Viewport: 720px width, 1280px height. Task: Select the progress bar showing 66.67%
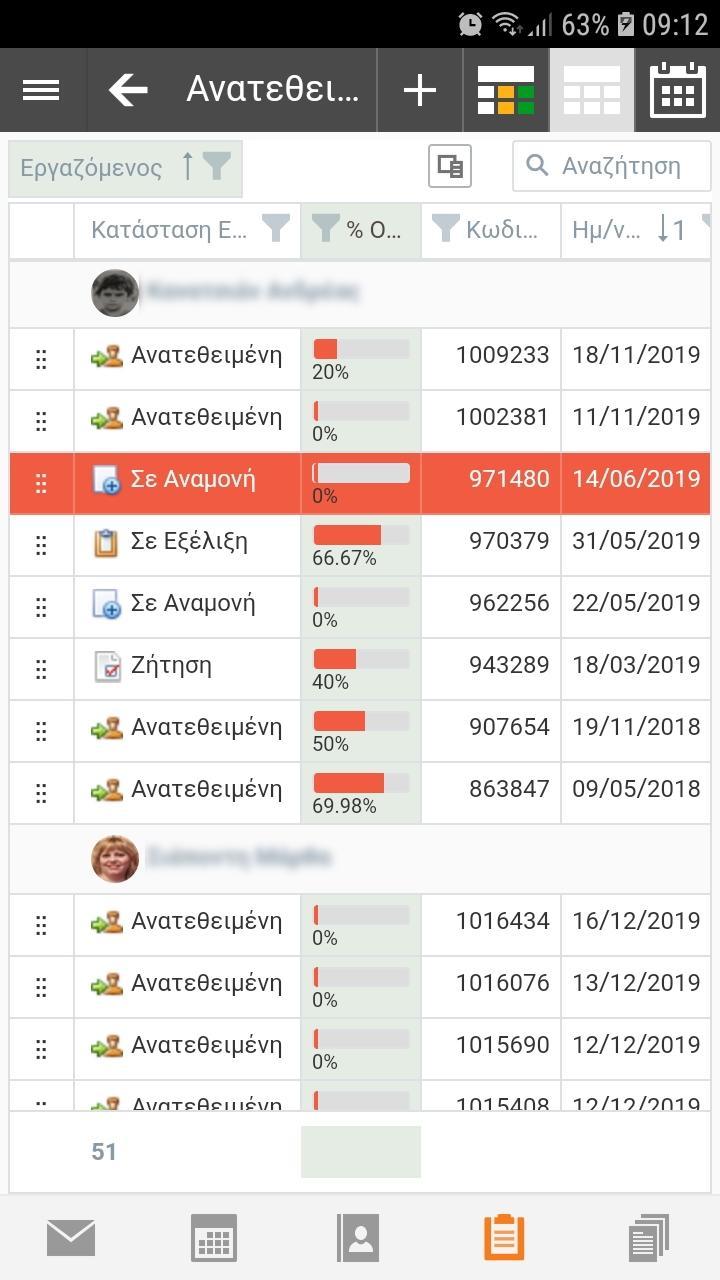pyautogui.click(x=361, y=535)
